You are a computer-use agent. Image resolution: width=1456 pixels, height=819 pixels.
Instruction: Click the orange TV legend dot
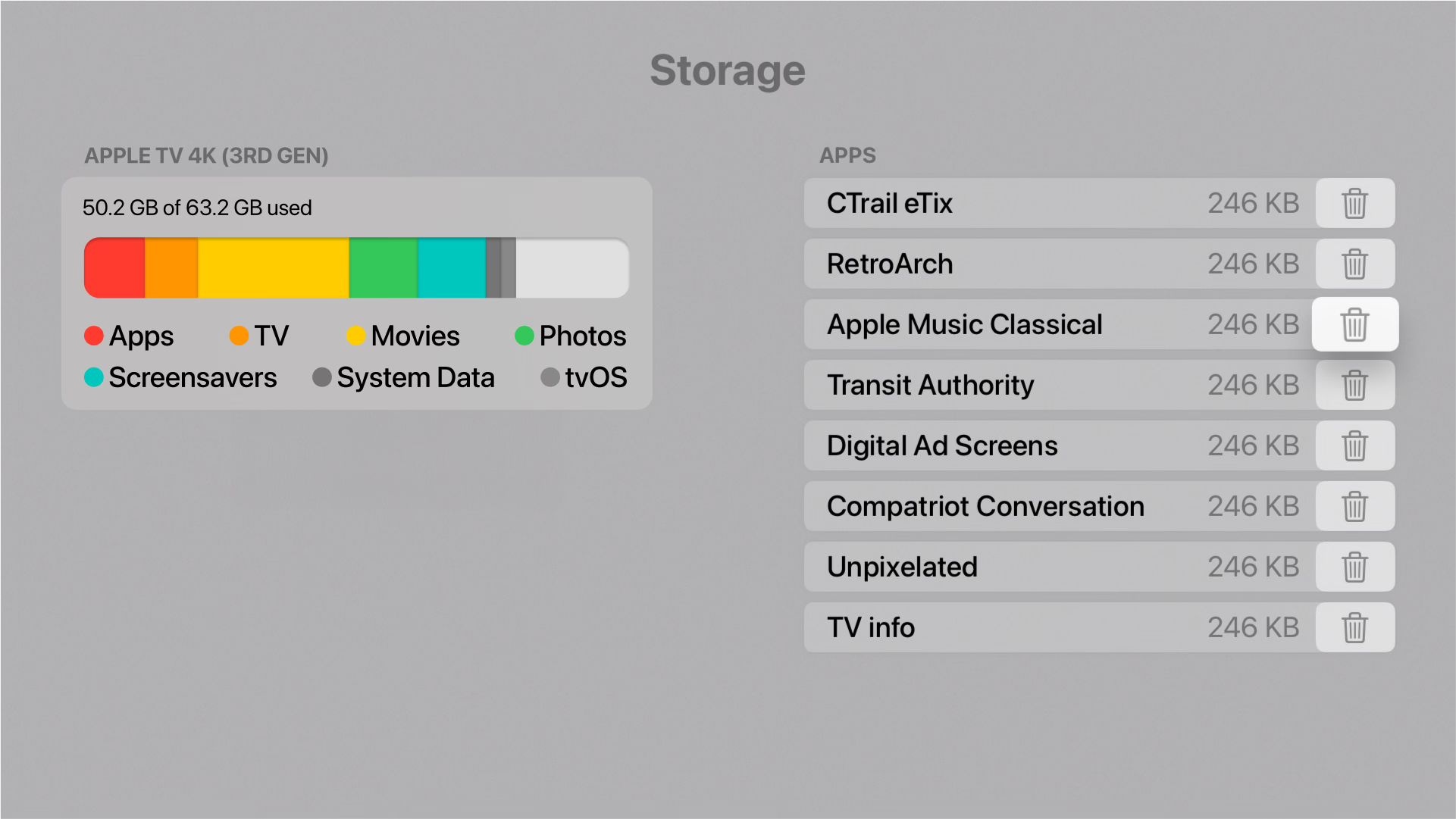(239, 336)
